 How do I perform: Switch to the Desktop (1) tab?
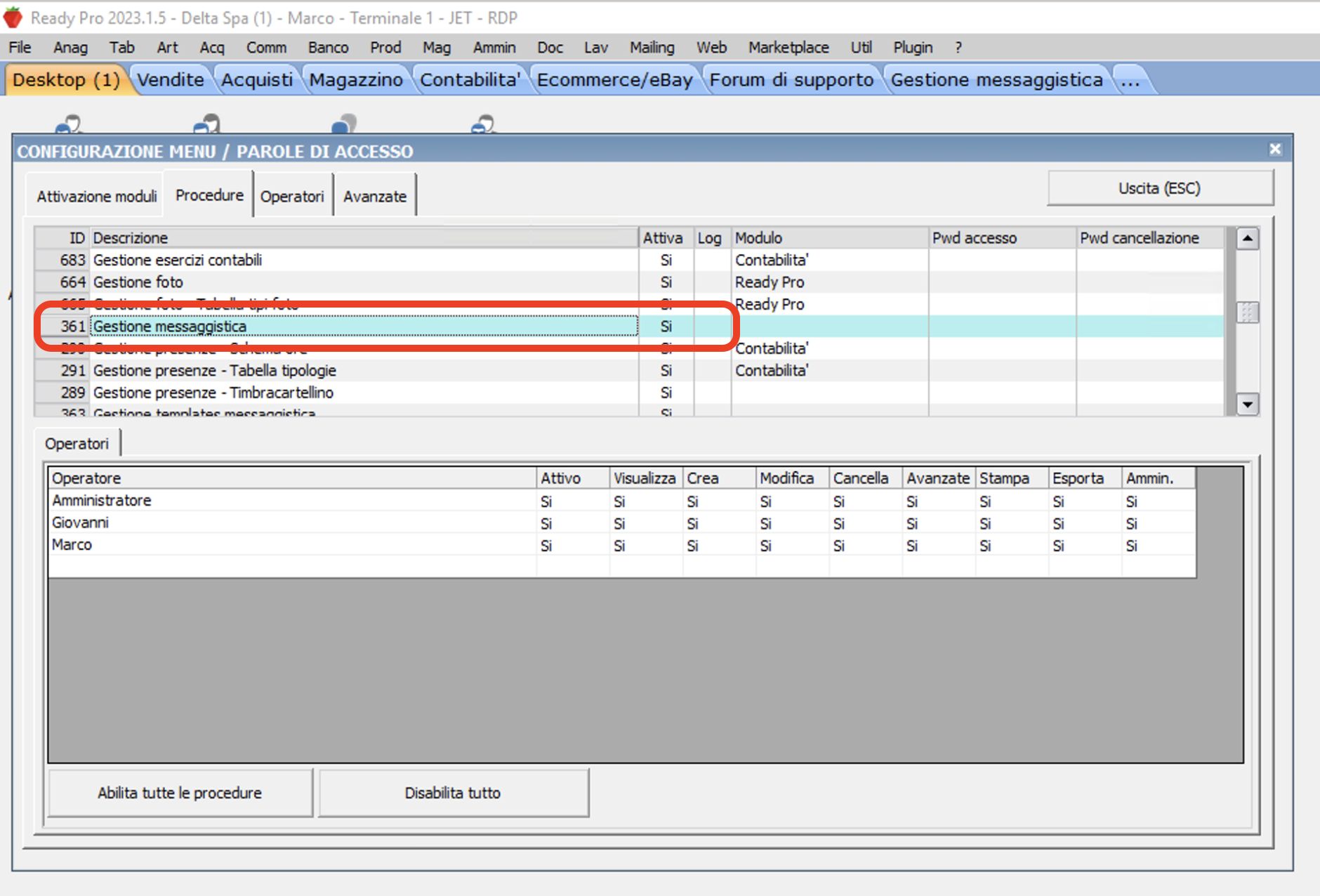pos(66,80)
